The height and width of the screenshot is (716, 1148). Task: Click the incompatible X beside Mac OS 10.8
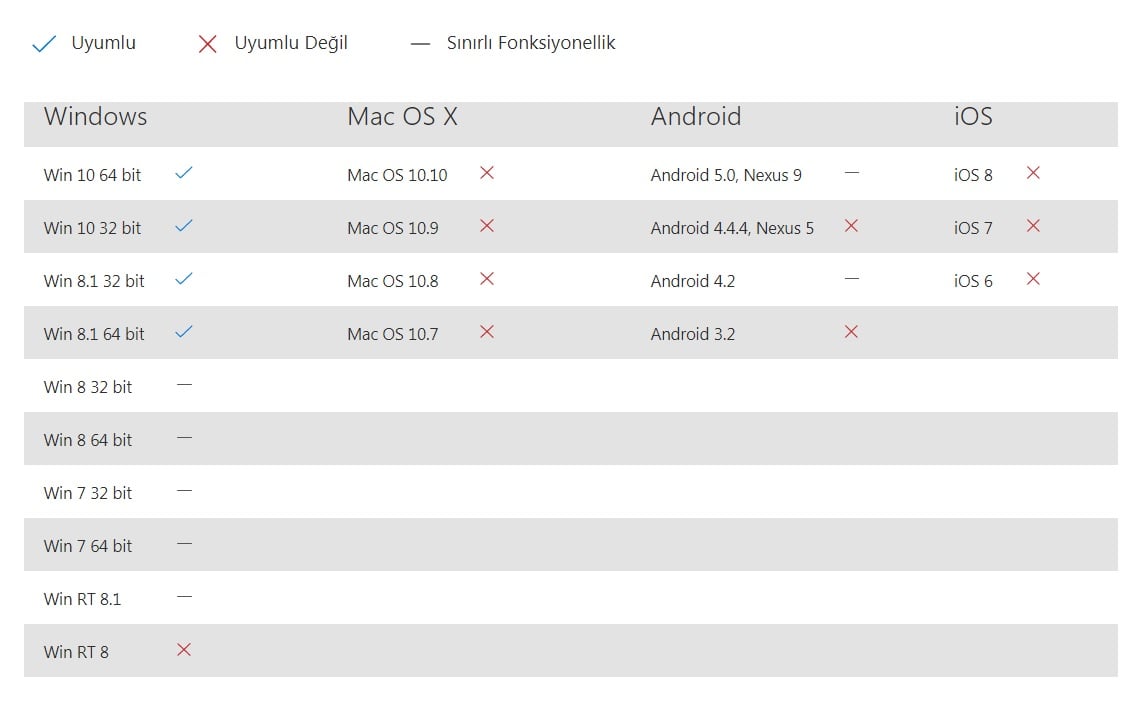(487, 279)
